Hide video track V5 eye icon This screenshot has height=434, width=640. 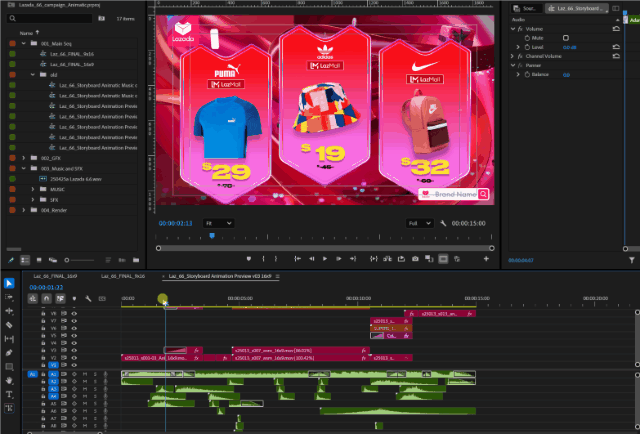click(74, 336)
